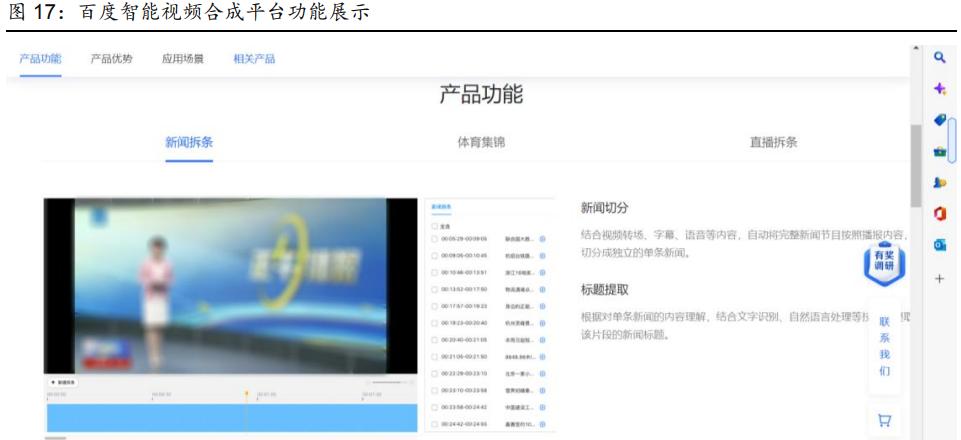
Task: Click info icon for clip 00:23:58-00:24:42
Action: pyautogui.click(x=542, y=407)
